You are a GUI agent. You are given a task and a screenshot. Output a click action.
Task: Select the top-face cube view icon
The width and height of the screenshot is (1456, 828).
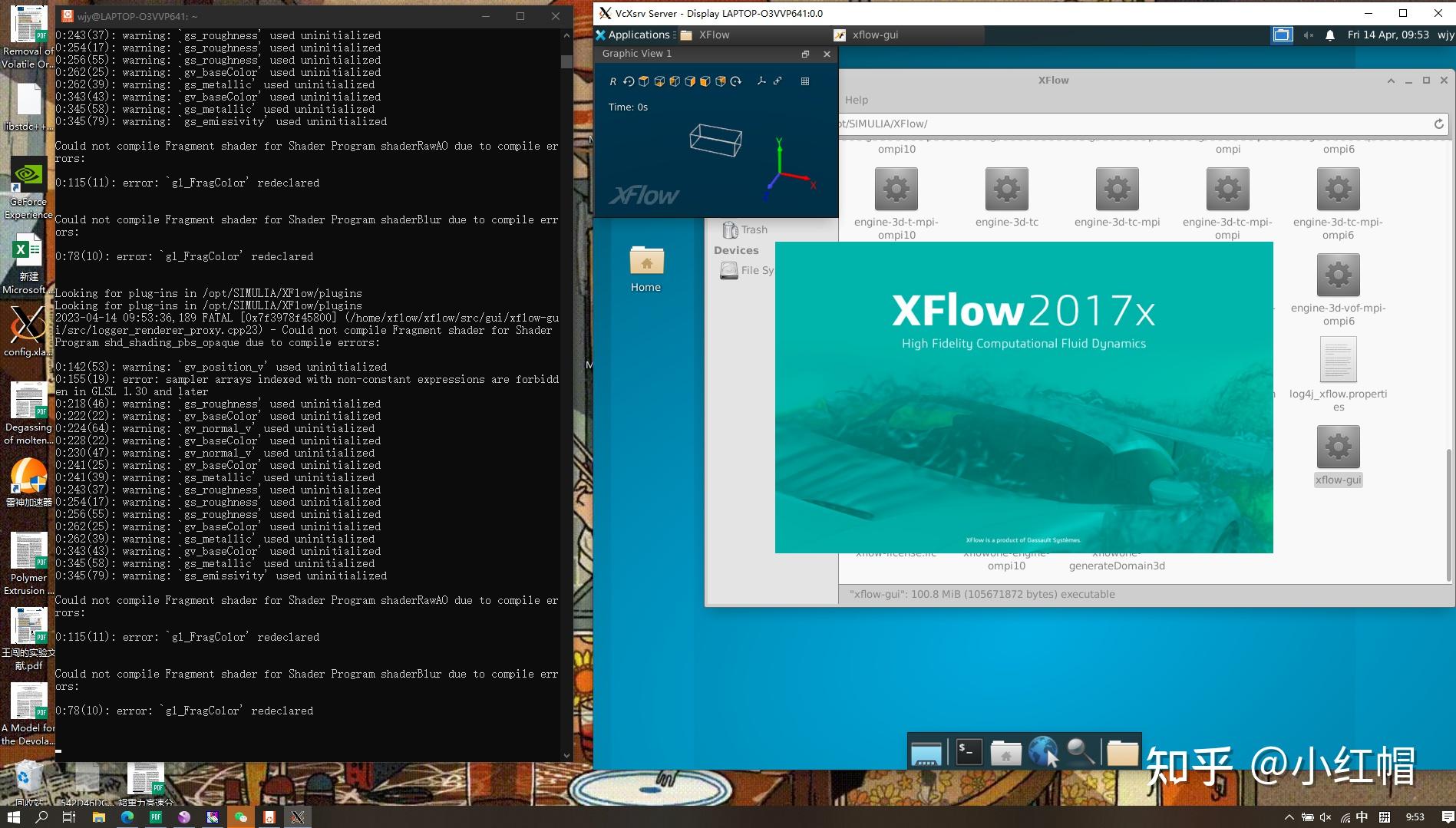tap(644, 81)
